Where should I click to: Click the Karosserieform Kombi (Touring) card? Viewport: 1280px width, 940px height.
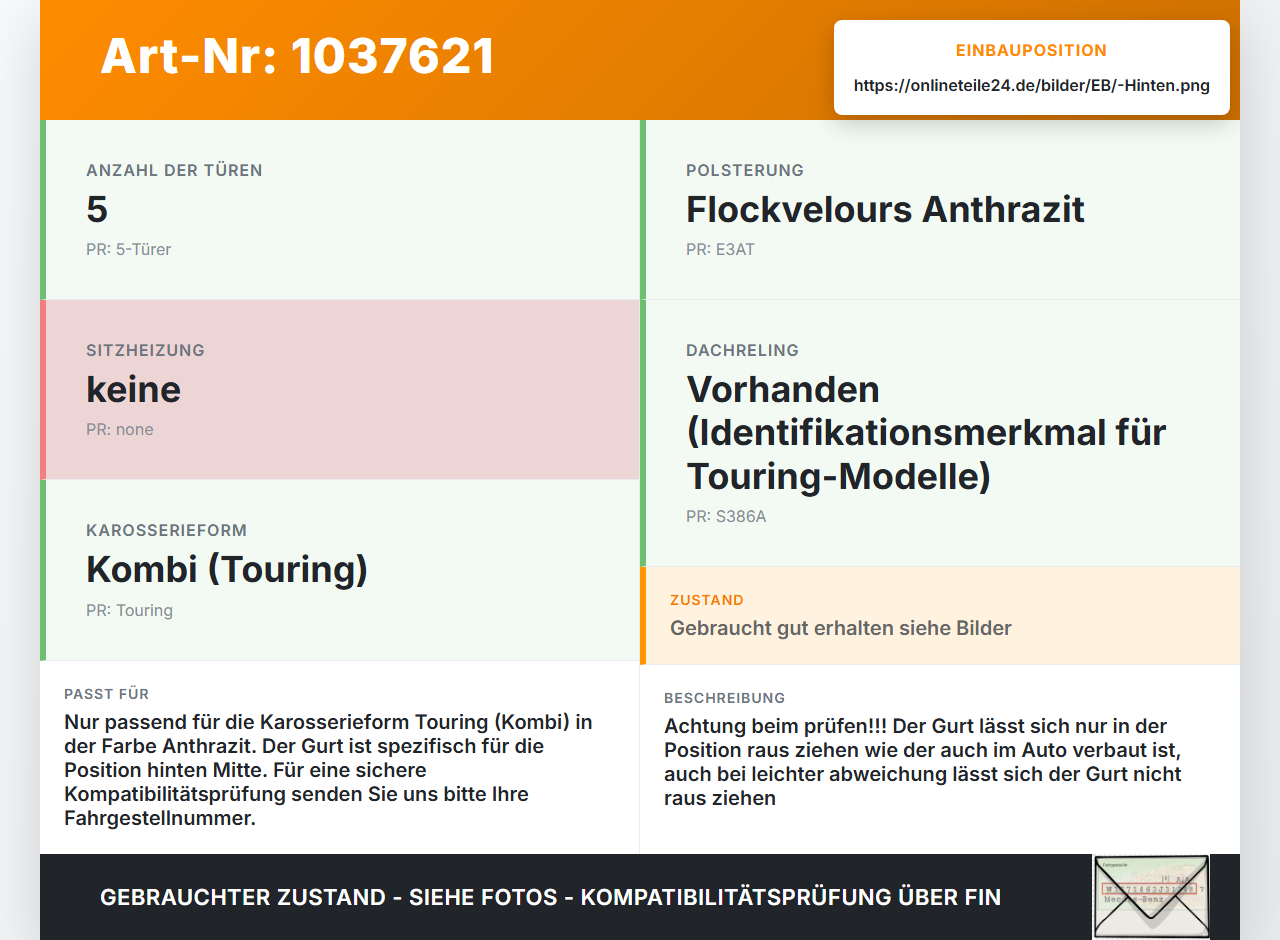click(340, 570)
